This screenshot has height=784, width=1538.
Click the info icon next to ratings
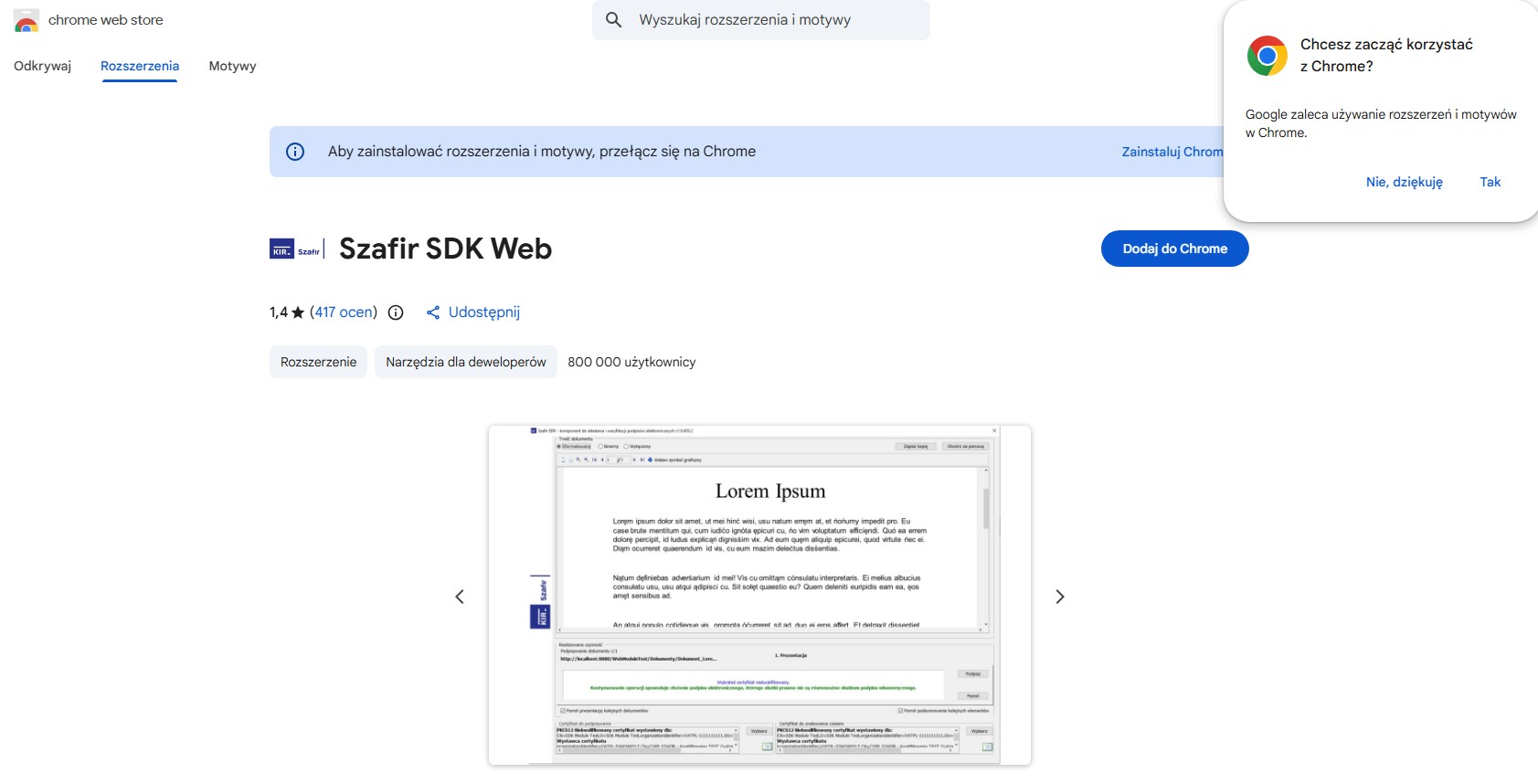pos(396,313)
